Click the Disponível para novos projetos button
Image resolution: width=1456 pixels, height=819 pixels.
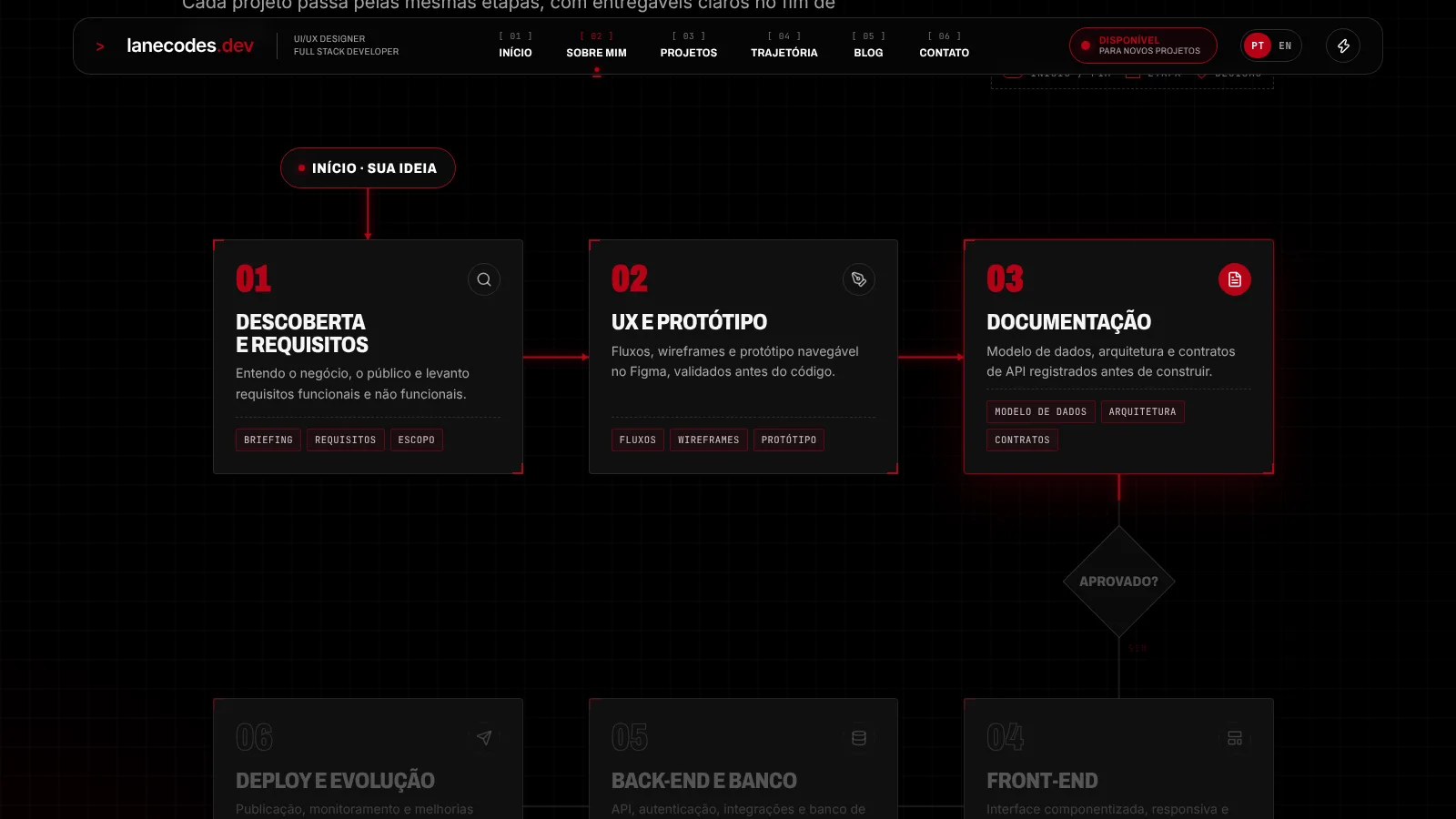1143,45
